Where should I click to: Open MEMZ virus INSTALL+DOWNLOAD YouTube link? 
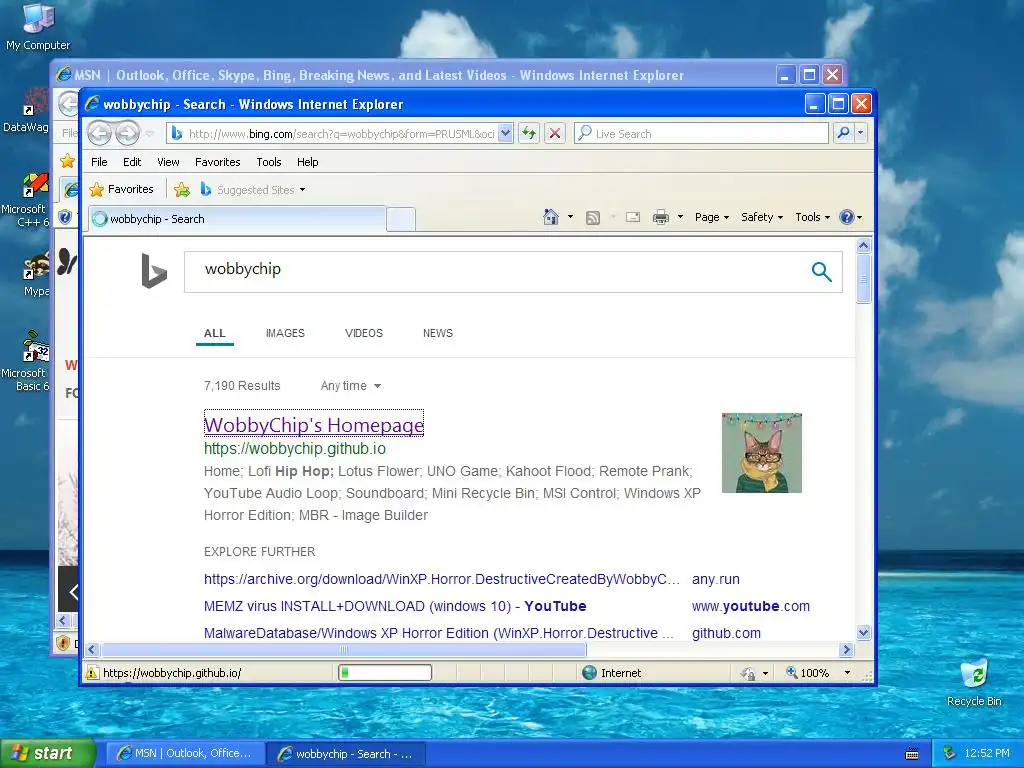[x=395, y=606]
